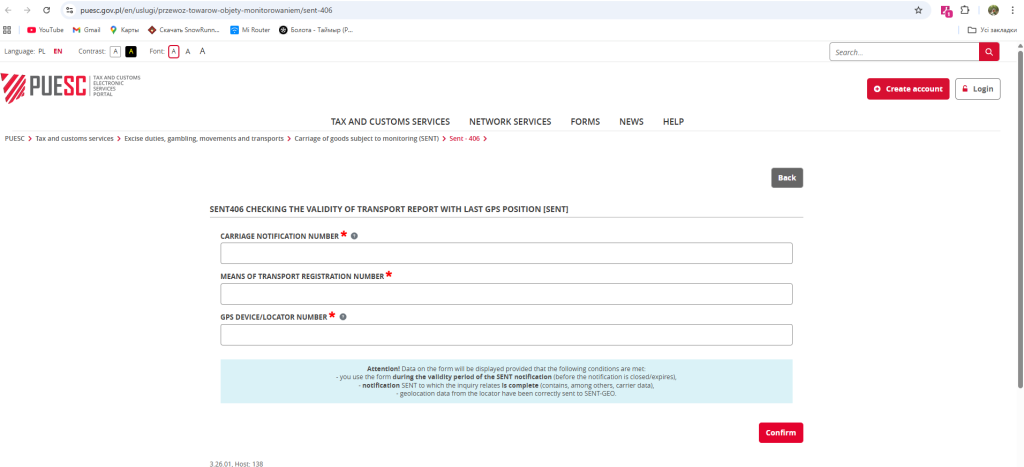
Task: Go to Tax and customs services breadcrumb
Action: (x=74, y=138)
